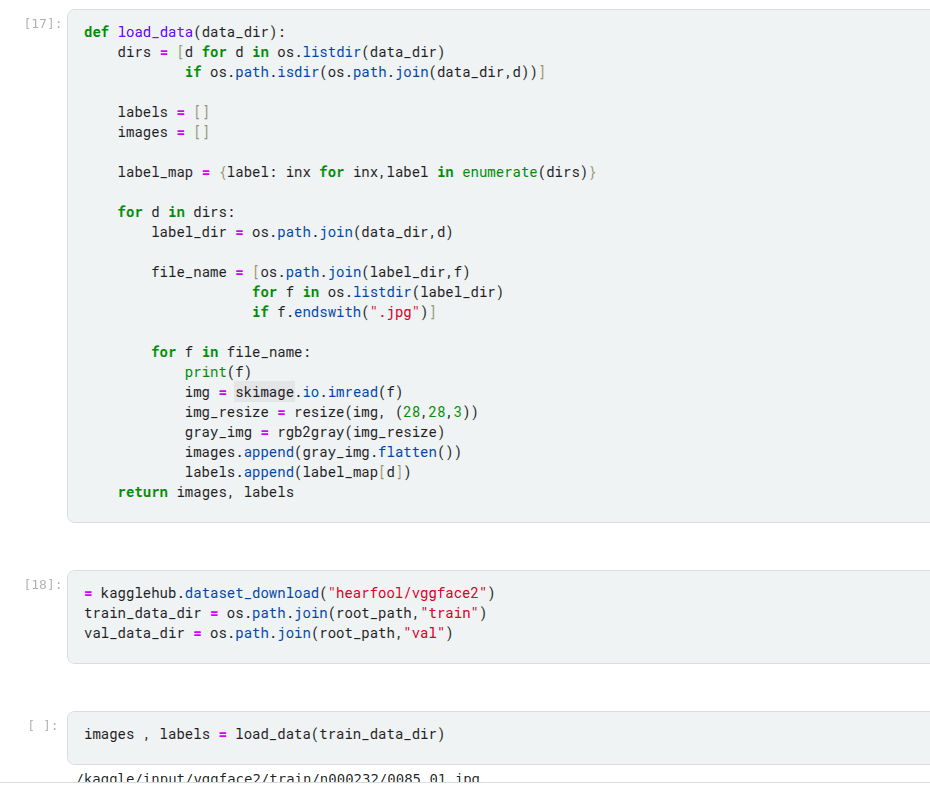Click the kagglehub.dataset_download line
Viewport: 930px width, 785px height.
point(289,593)
